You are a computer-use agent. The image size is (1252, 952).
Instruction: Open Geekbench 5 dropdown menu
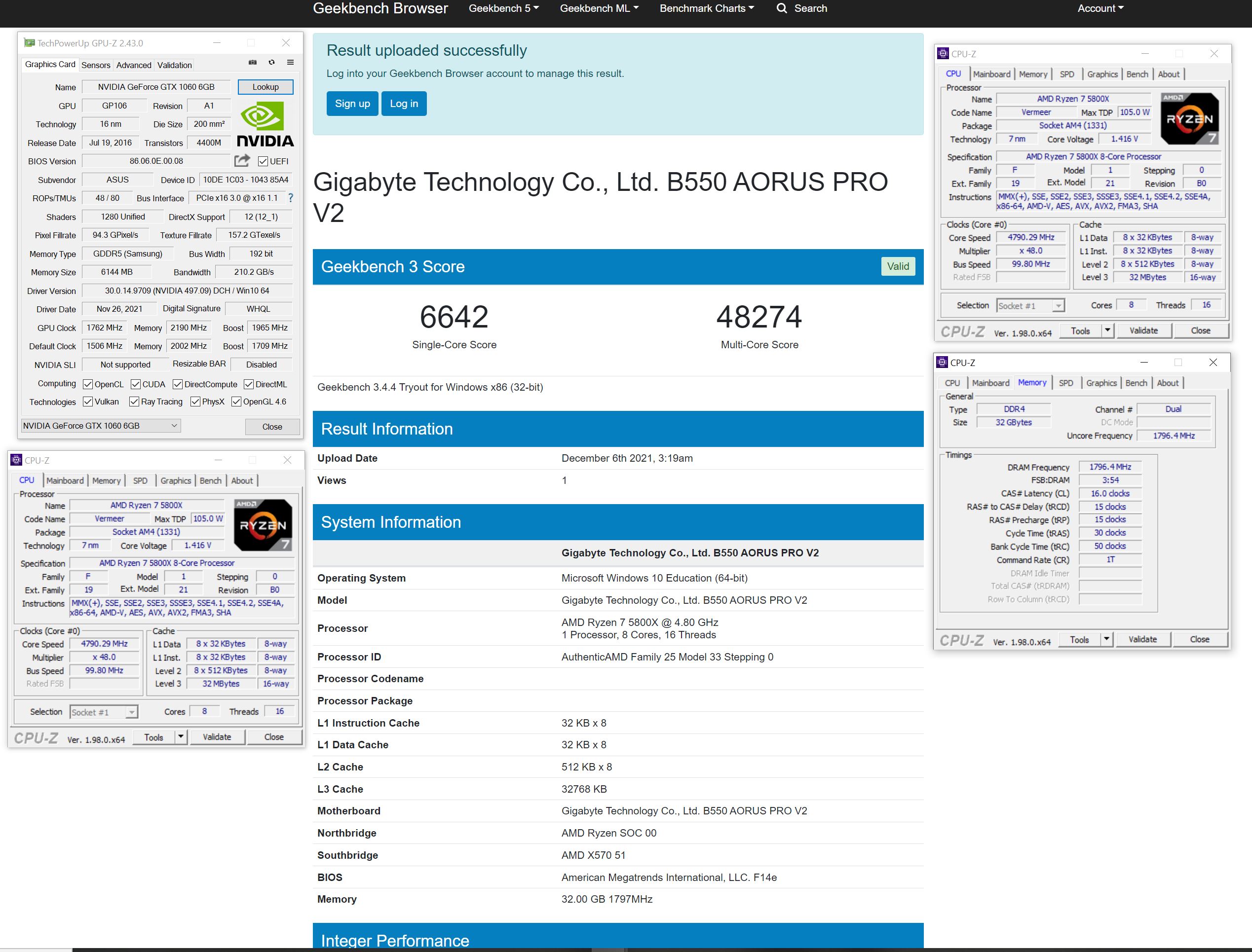[x=503, y=8]
